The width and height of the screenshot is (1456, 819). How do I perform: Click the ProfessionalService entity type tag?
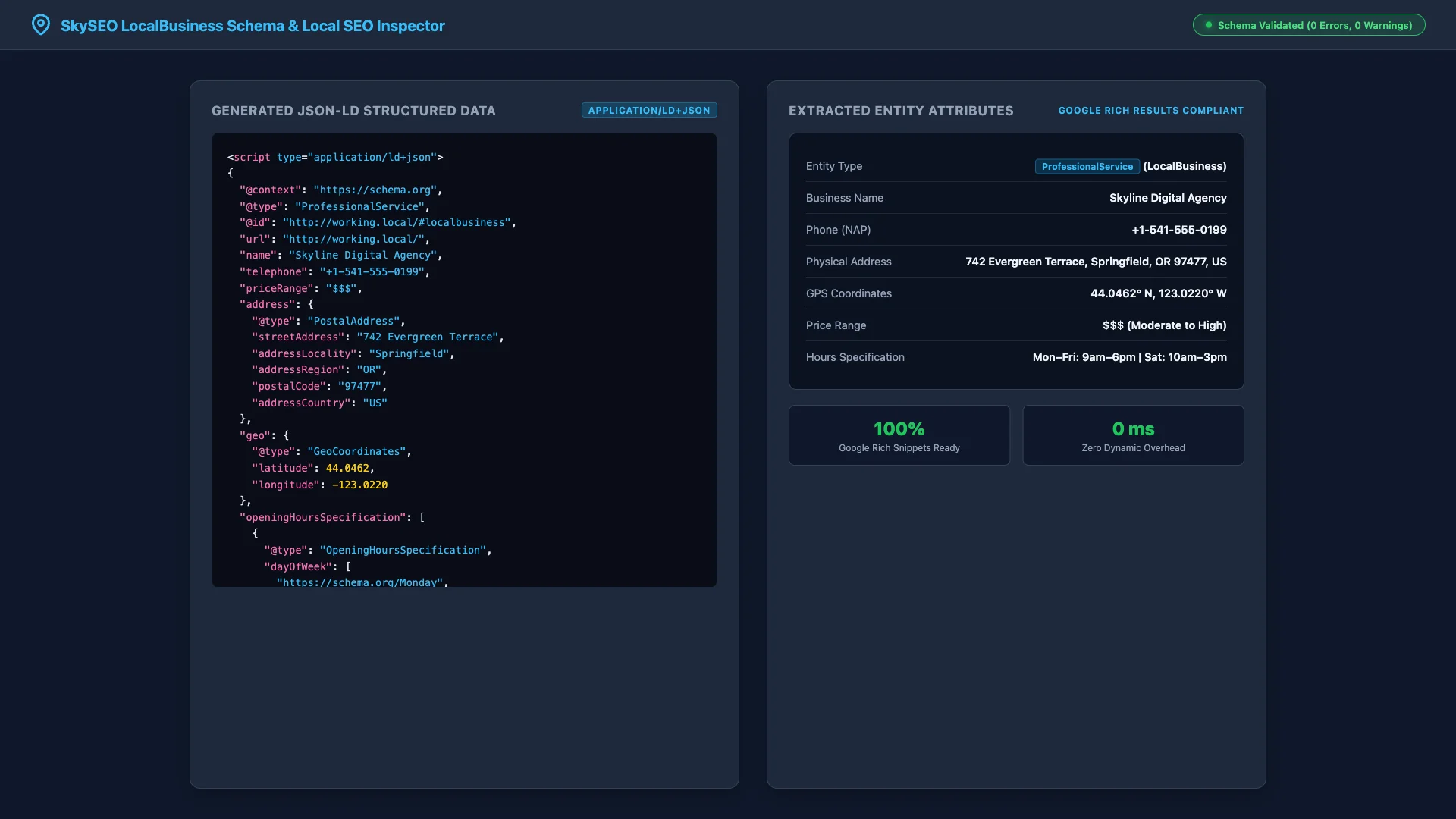(x=1087, y=167)
